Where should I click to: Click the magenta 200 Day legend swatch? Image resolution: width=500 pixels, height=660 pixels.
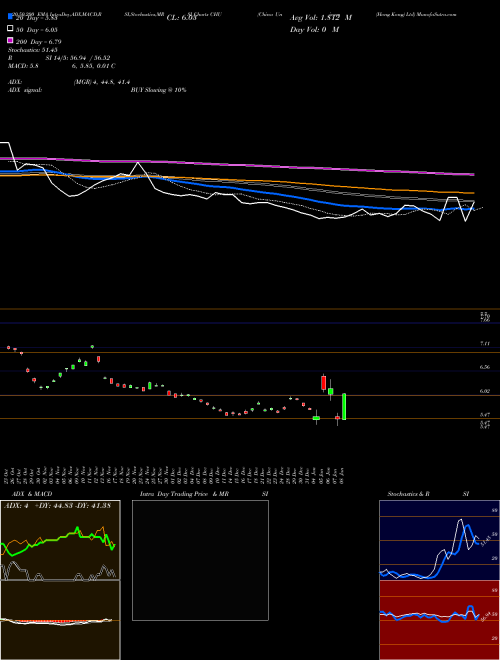click(10, 41)
